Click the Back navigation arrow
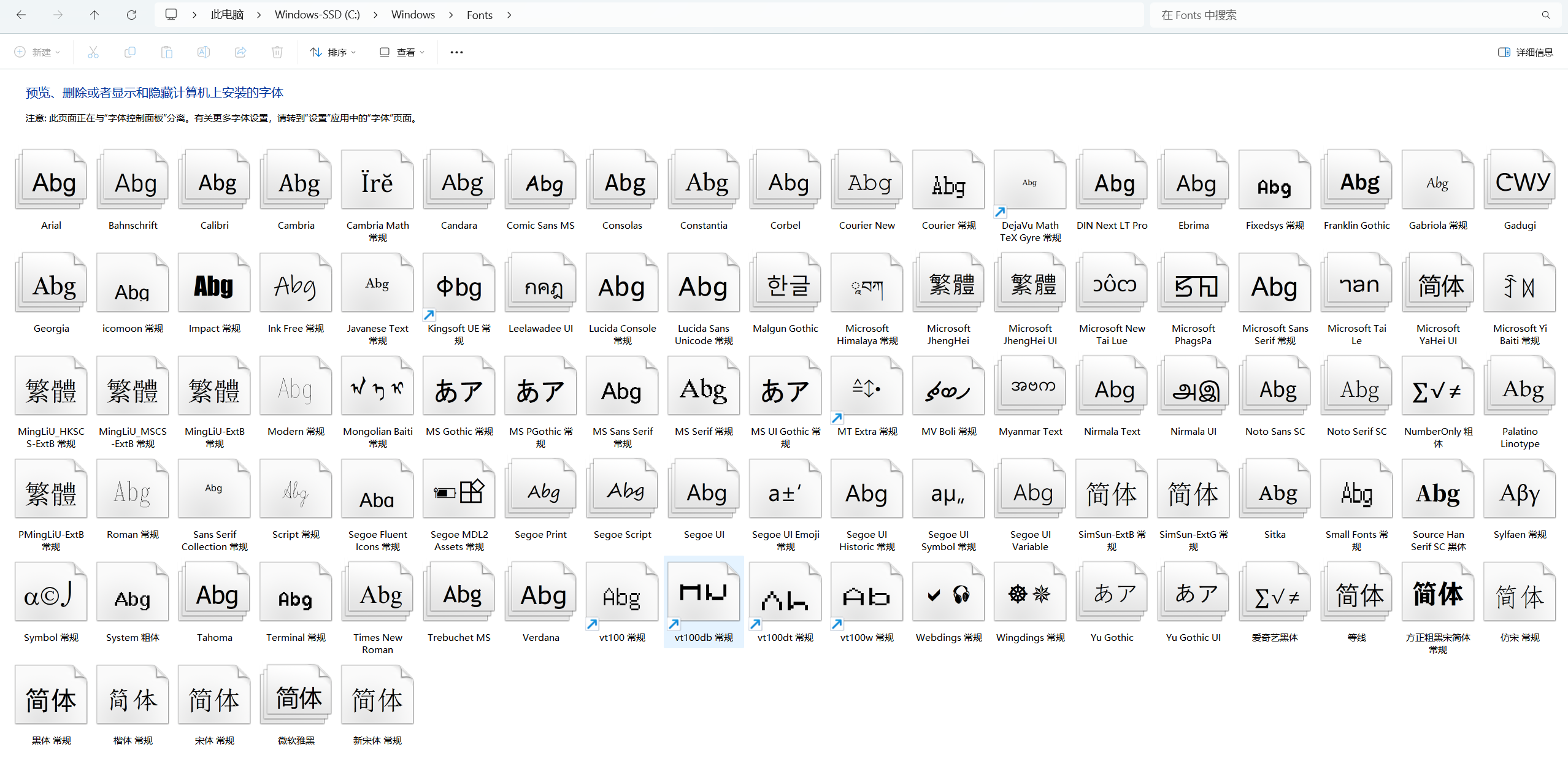Image resolution: width=1568 pixels, height=758 pixels. pyautogui.click(x=21, y=15)
